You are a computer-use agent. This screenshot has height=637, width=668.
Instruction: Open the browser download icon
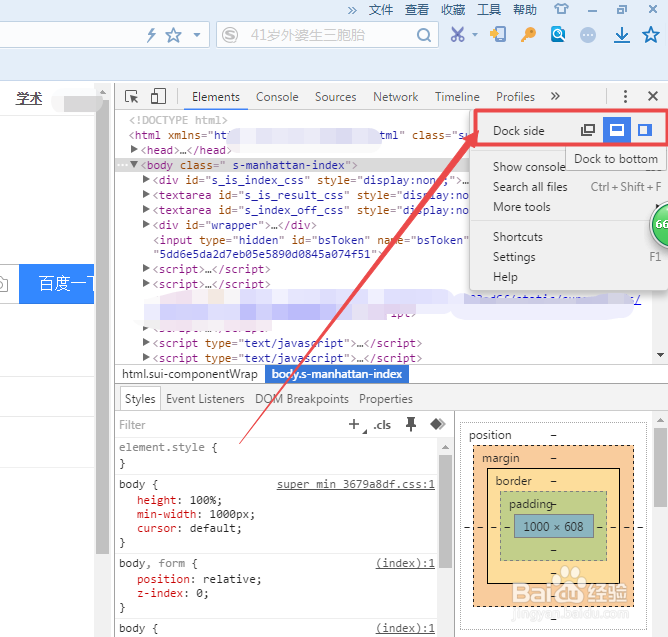[622, 35]
